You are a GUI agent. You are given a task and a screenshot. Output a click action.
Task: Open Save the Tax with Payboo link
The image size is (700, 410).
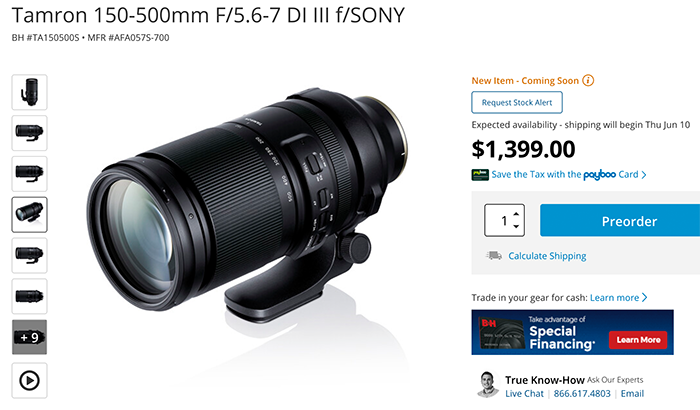point(569,175)
